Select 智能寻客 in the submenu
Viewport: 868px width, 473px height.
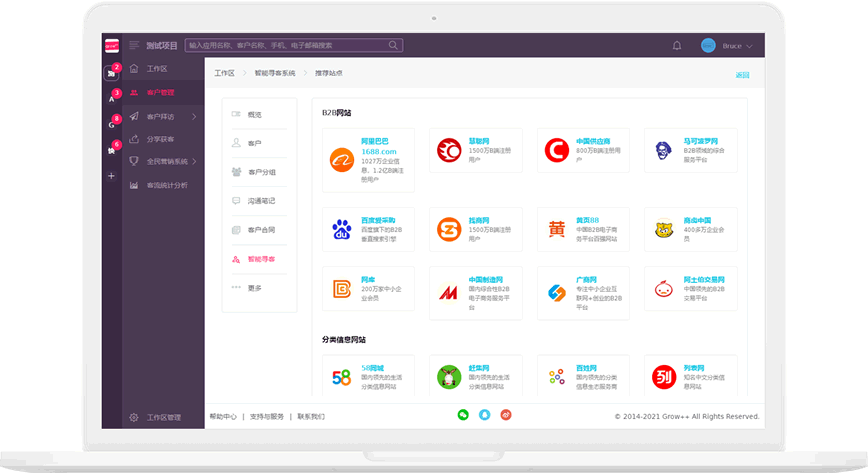coord(260,259)
